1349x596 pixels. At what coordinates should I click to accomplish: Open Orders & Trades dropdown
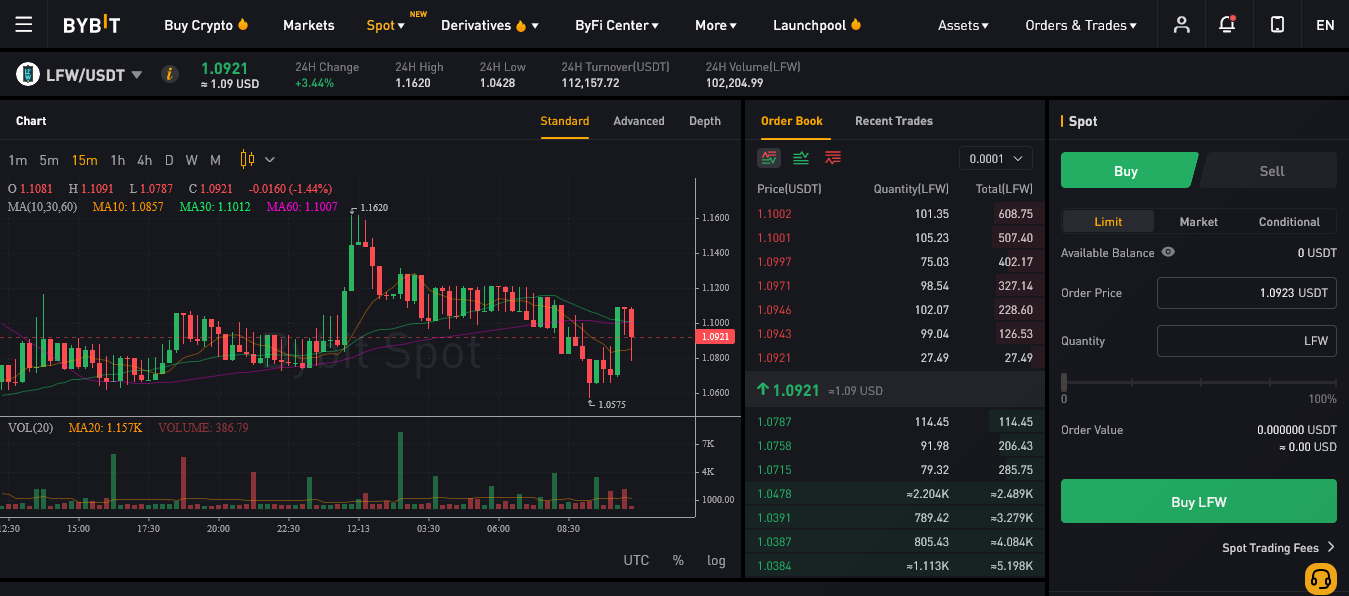point(1081,25)
